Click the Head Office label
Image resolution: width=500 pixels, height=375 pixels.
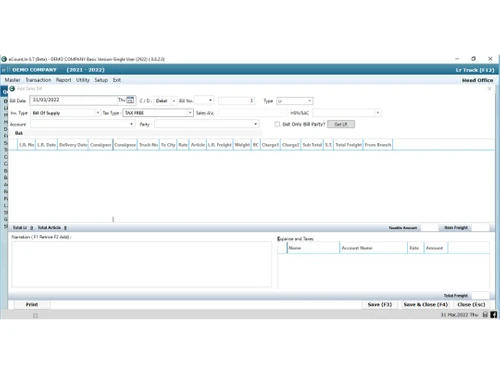(x=477, y=80)
